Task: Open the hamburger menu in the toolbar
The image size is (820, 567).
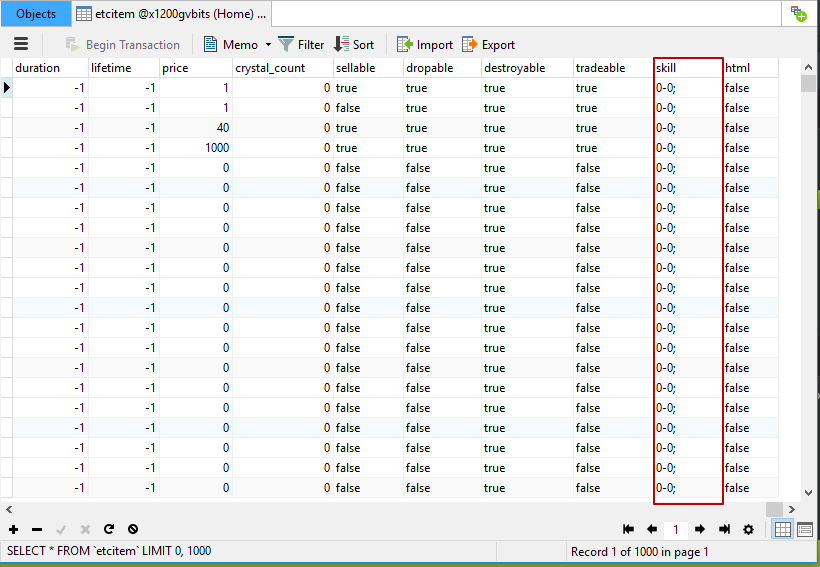Action: click(x=21, y=44)
